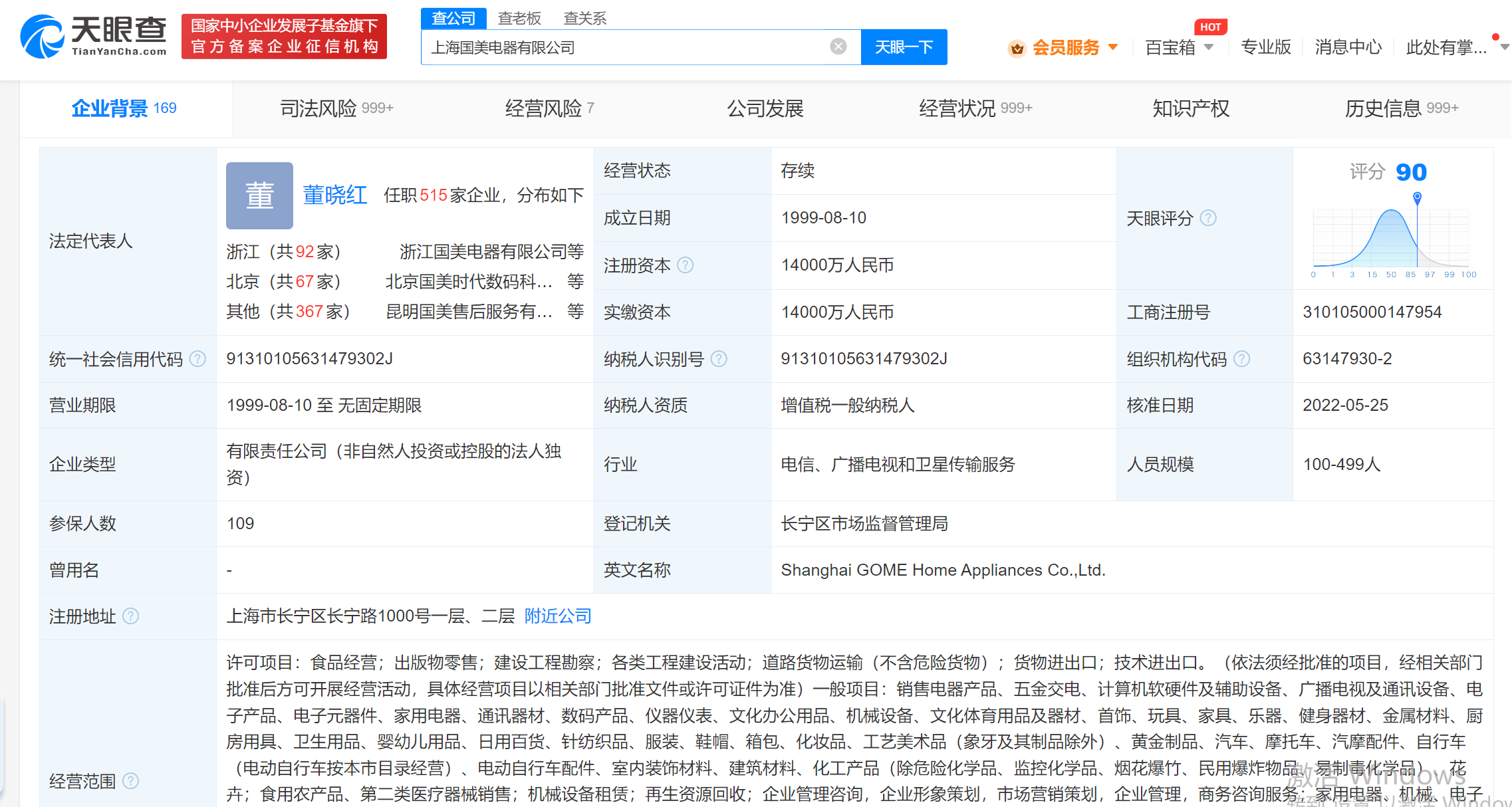Select the 查公司 search tab
1512x807 pixels.
click(453, 18)
